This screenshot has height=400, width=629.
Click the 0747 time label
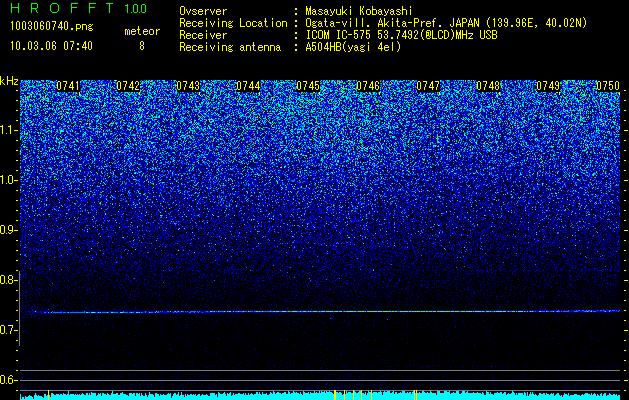pyautogui.click(x=428, y=86)
